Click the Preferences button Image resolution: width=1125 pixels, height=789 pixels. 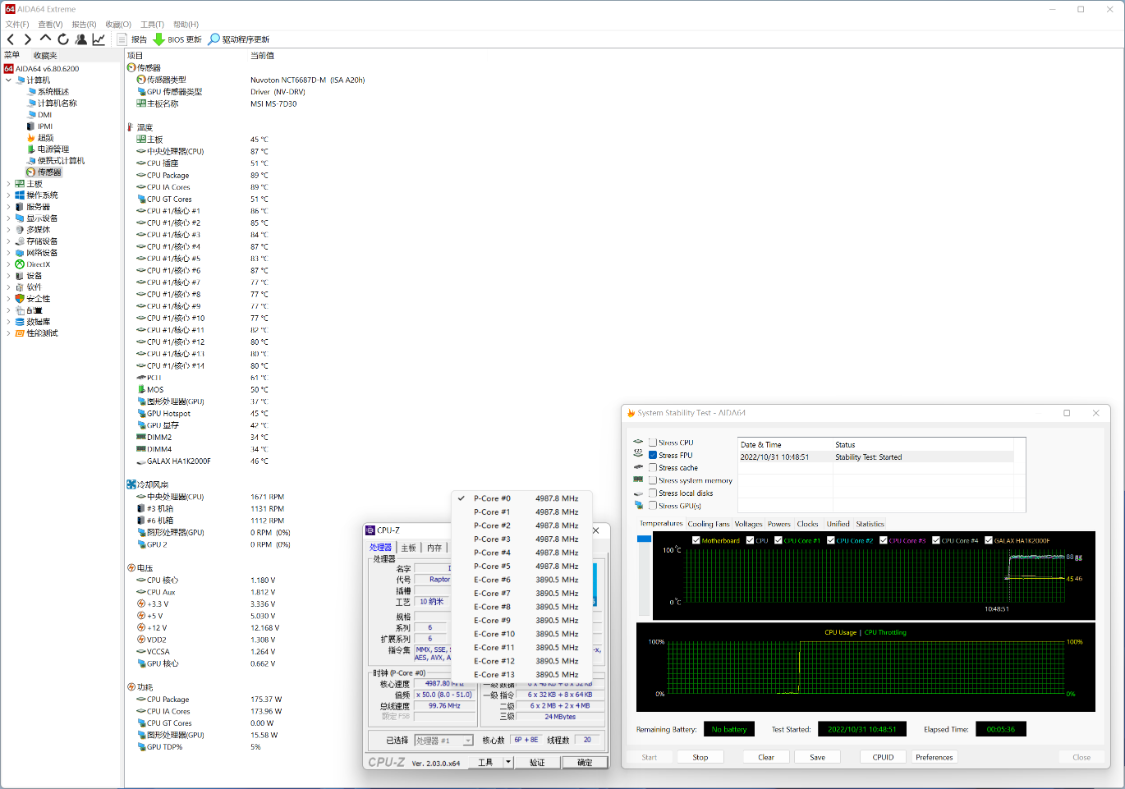click(x=934, y=757)
